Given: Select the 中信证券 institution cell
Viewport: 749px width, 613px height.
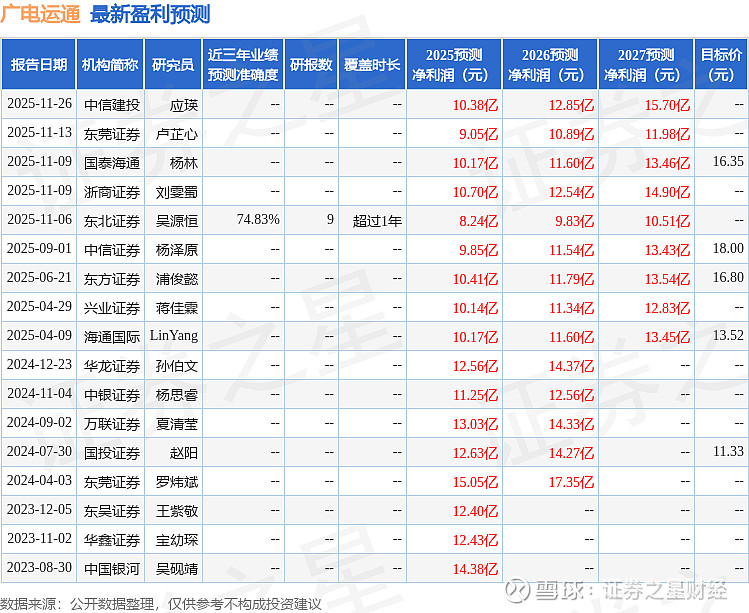Looking at the screenshot, I should tap(112, 250).
